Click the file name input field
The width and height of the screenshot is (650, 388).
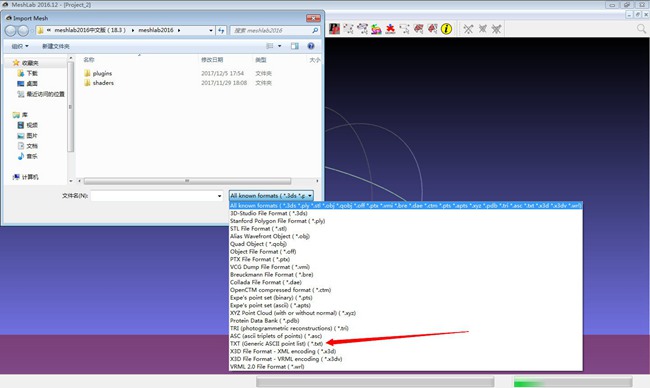[154, 196]
